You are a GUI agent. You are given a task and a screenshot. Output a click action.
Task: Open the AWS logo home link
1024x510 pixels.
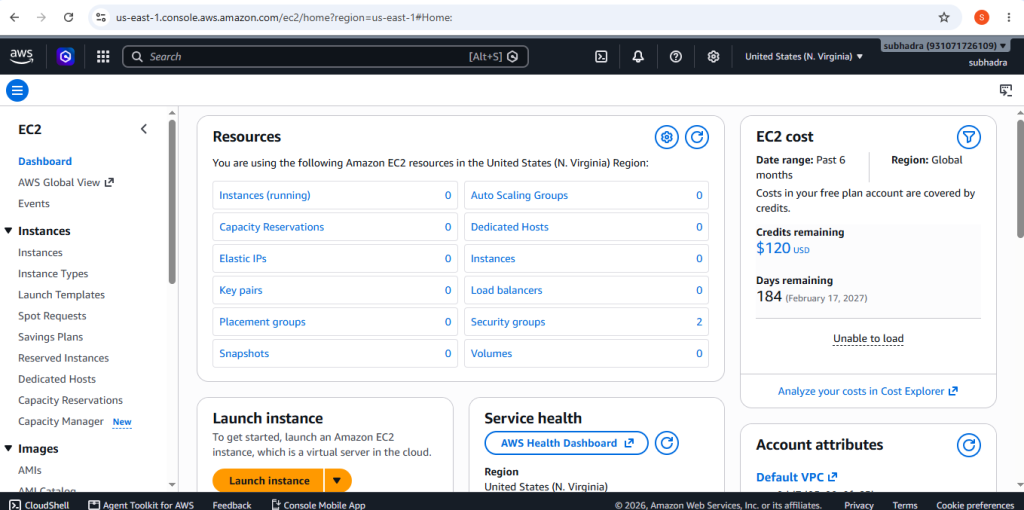(x=22, y=57)
